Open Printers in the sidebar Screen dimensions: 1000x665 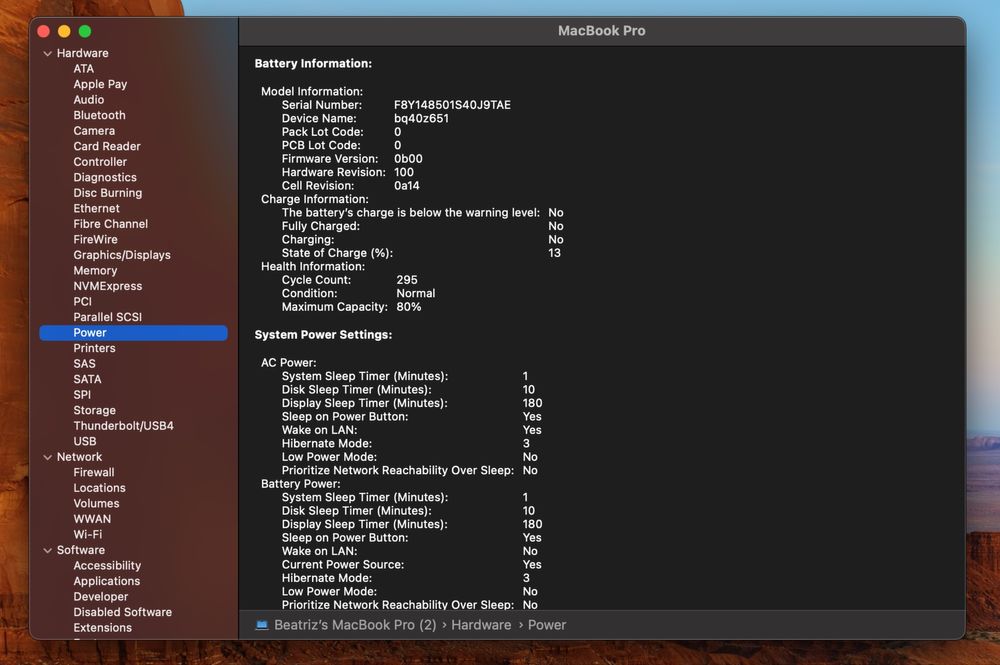pyautogui.click(x=94, y=348)
